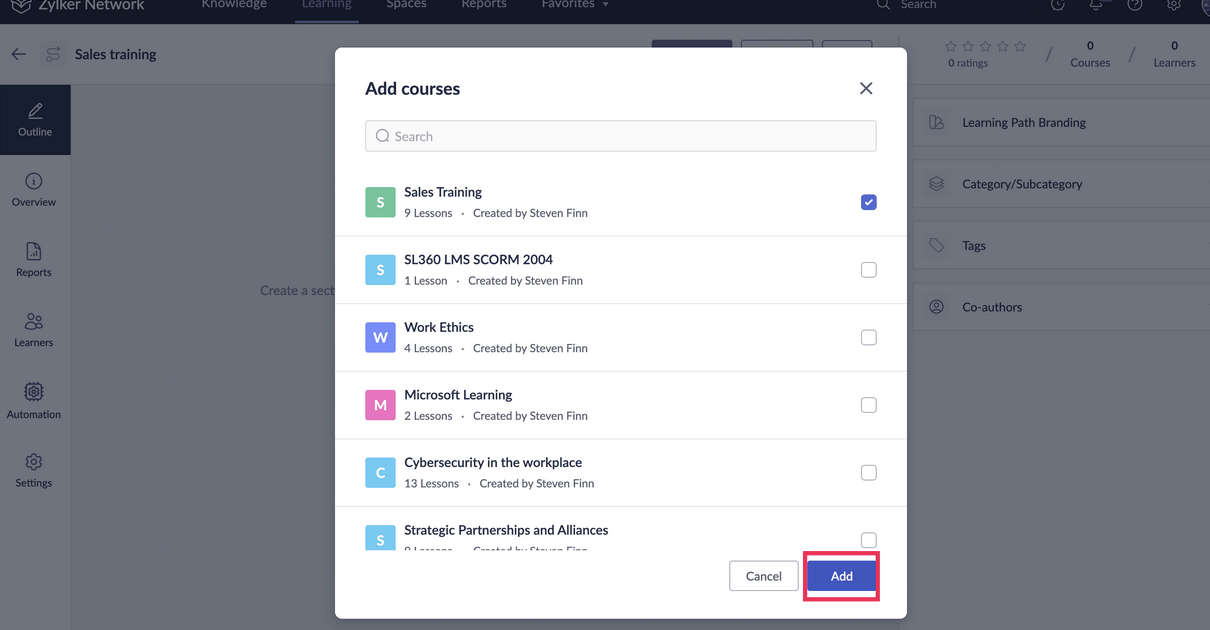Uncheck the Sales Training course checkbox
This screenshot has height=630, width=1210.
click(868, 202)
